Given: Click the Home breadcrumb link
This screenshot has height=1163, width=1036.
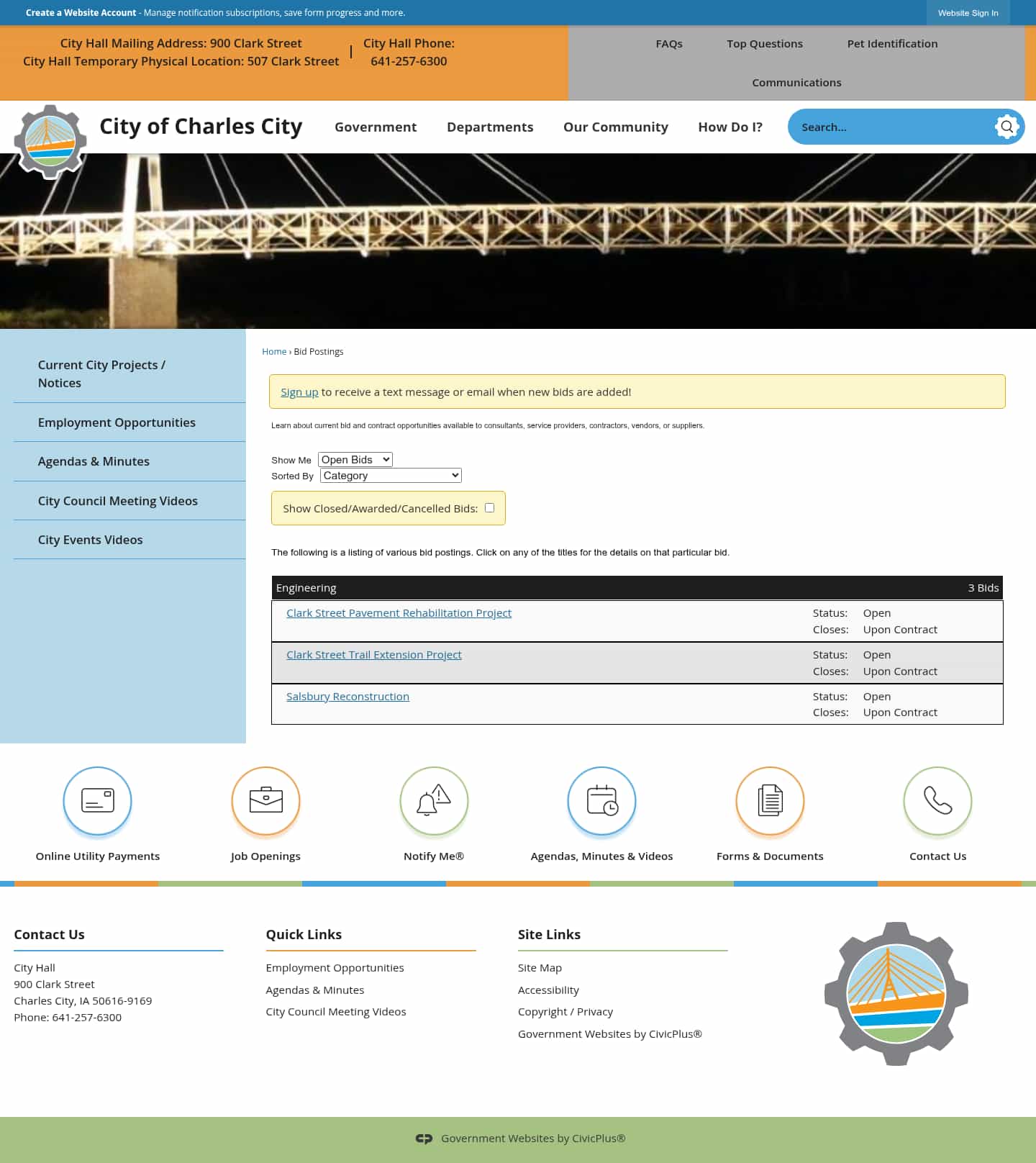Looking at the screenshot, I should pos(274,352).
